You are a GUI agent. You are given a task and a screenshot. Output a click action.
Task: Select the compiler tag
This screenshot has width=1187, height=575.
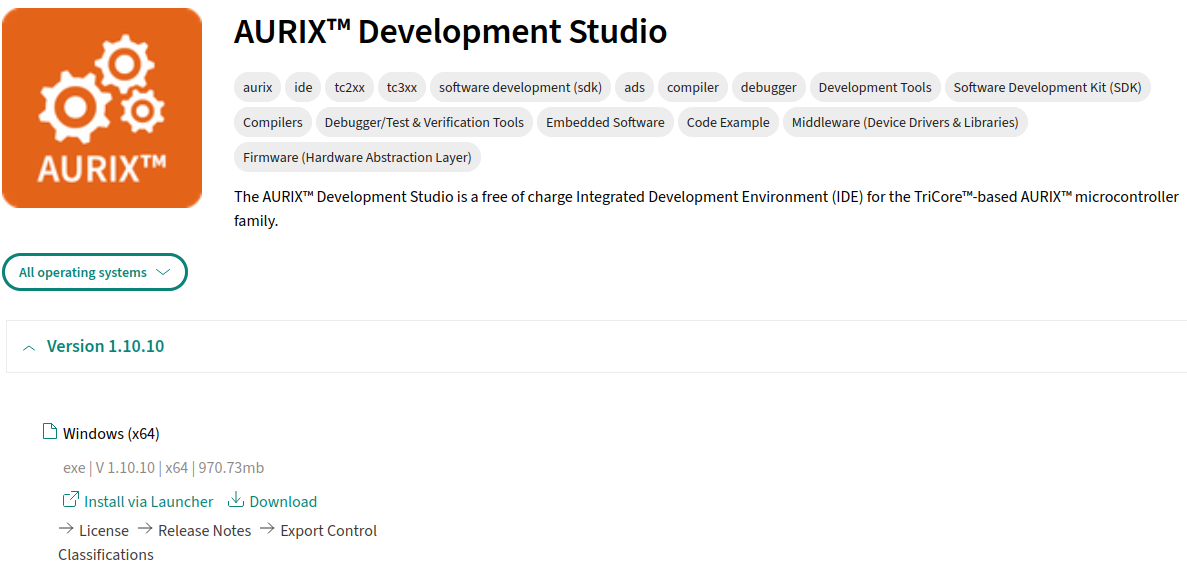point(693,87)
